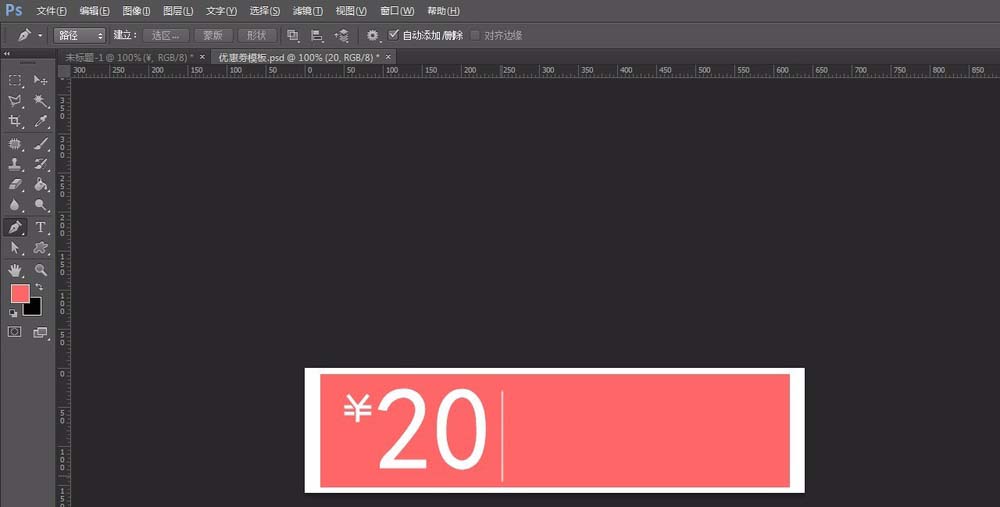The width and height of the screenshot is (1000, 507).
Task: Pick the Crop tool
Action: [15, 121]
